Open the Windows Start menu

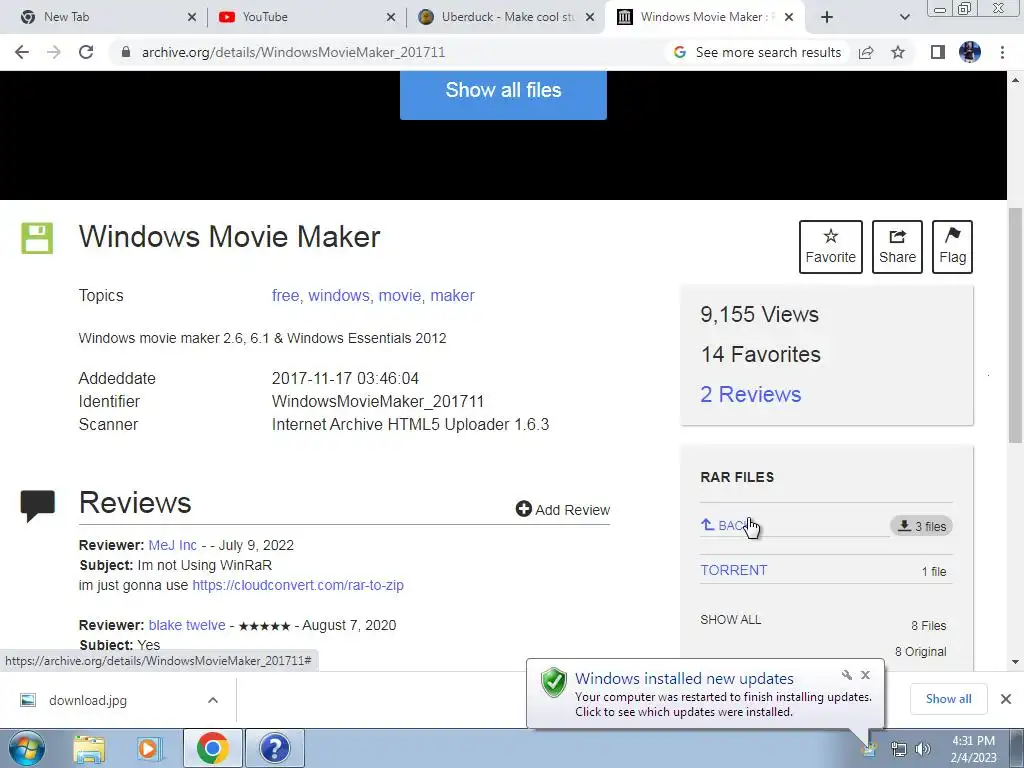pyautogui.click(x=26, y=748)
